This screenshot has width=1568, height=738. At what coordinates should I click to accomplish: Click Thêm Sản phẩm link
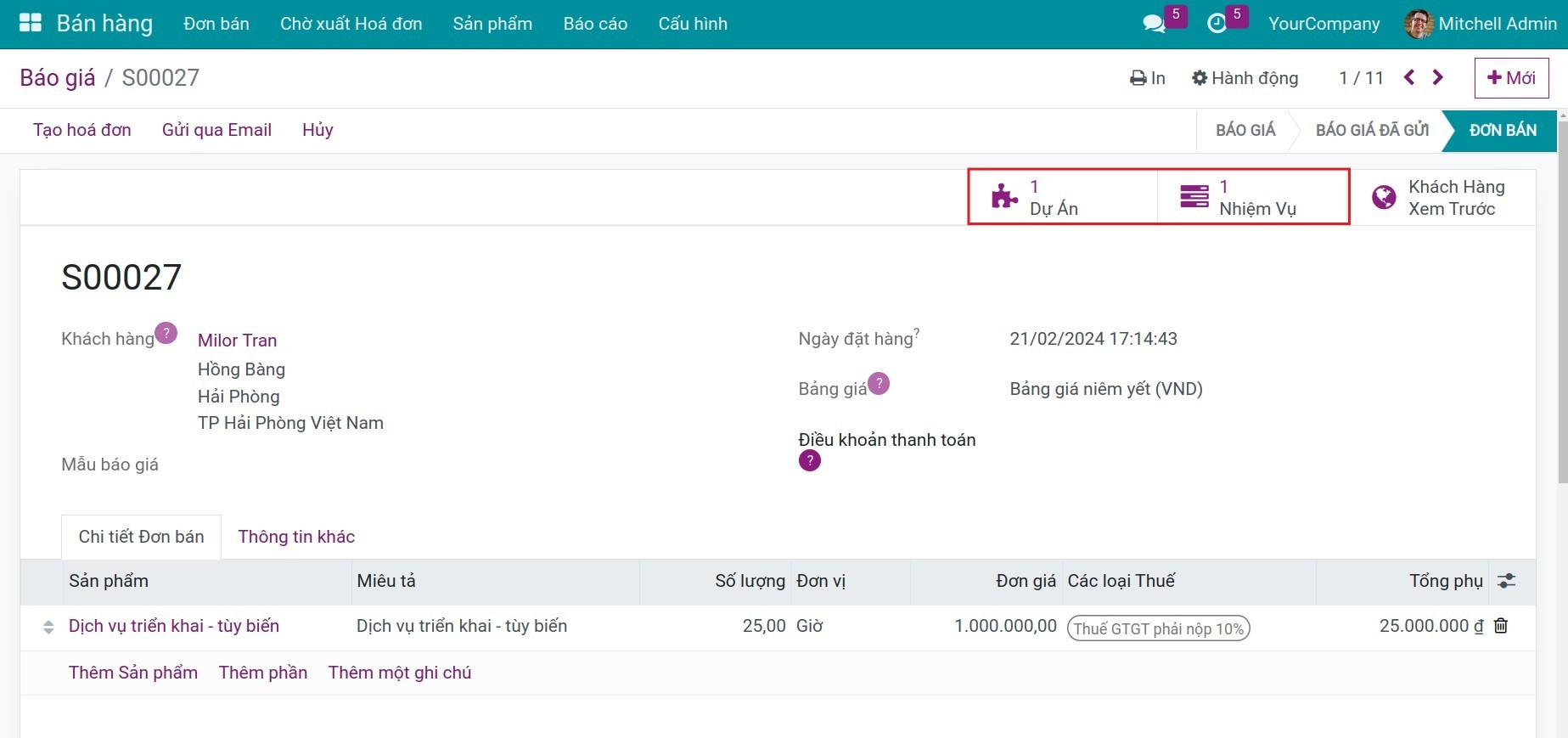133,673
